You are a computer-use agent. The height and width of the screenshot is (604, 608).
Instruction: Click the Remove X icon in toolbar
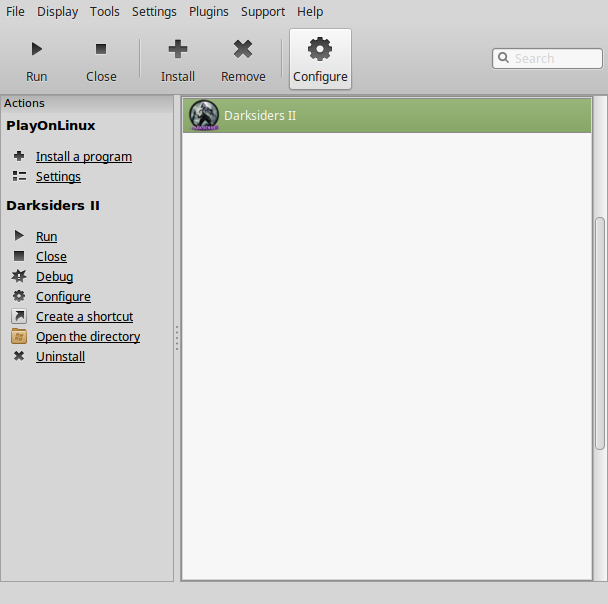pos(243,49)
